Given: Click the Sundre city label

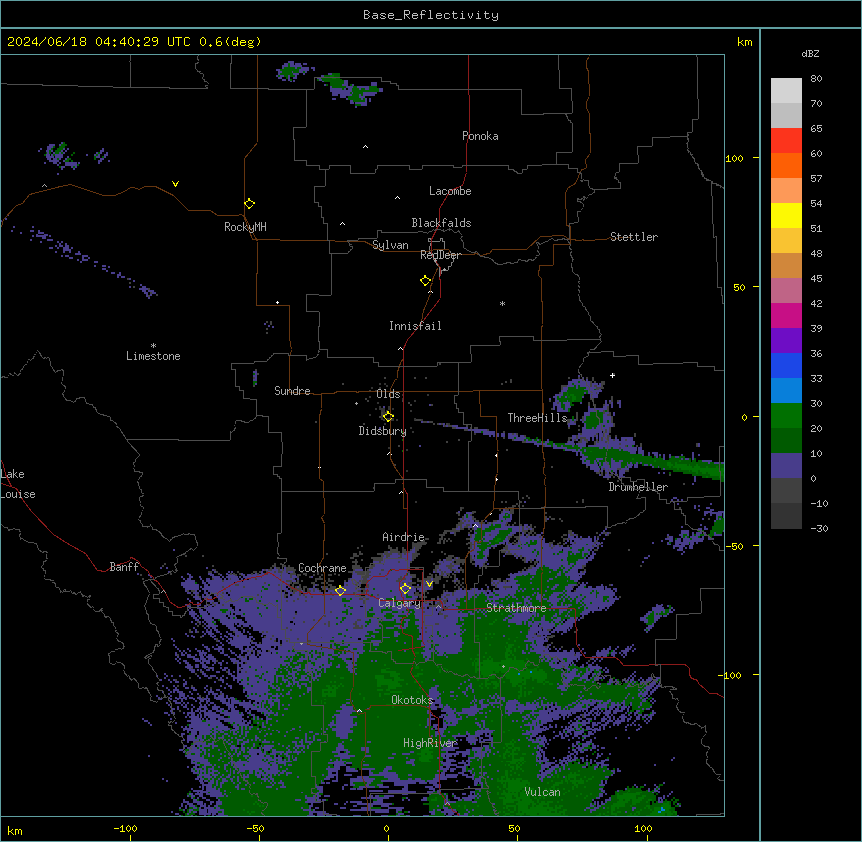Looking at the screenshot, I should [292, 391].
